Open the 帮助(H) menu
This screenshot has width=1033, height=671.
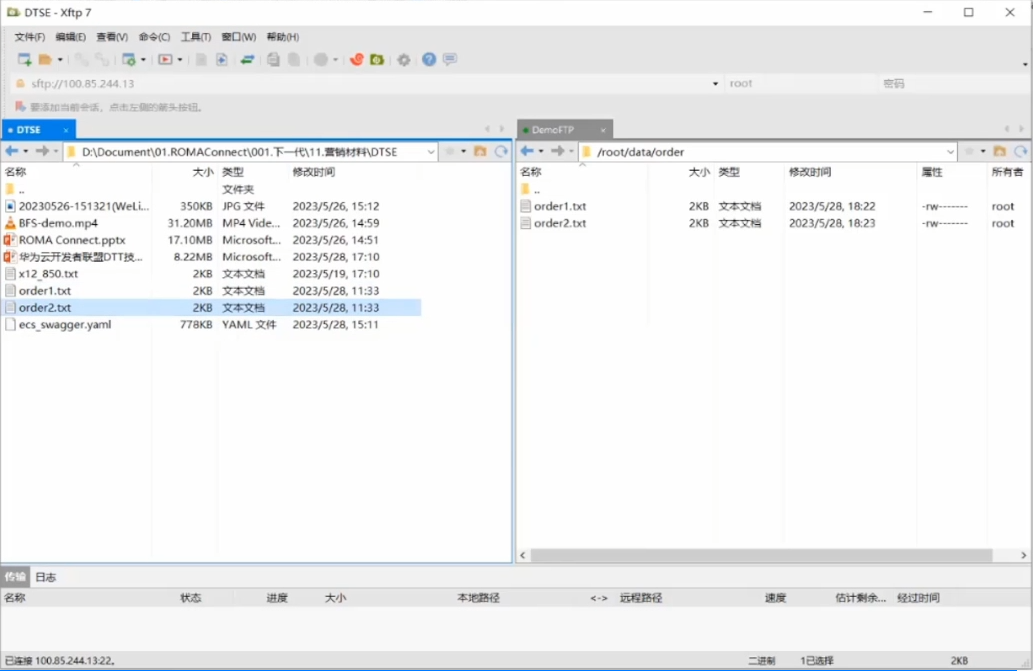283,37
